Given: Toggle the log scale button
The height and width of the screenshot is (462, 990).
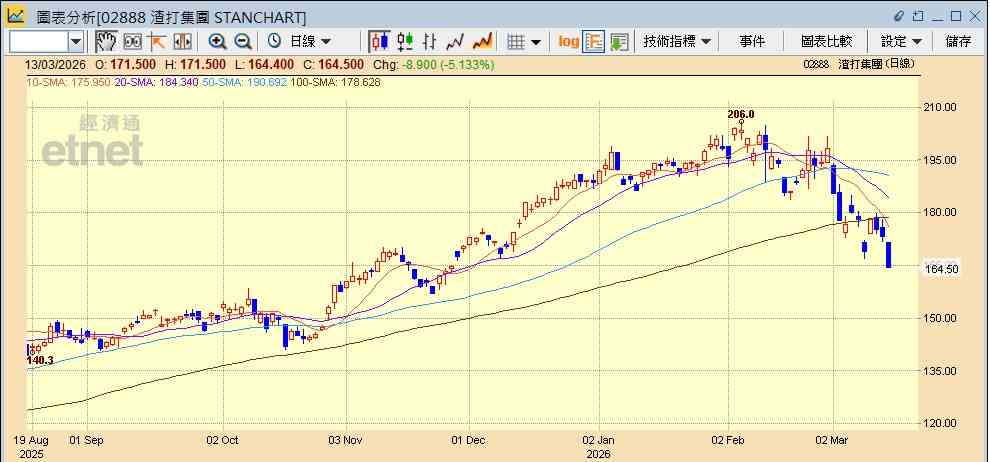Looking at the screenshot, I should (x=568, y=42).
